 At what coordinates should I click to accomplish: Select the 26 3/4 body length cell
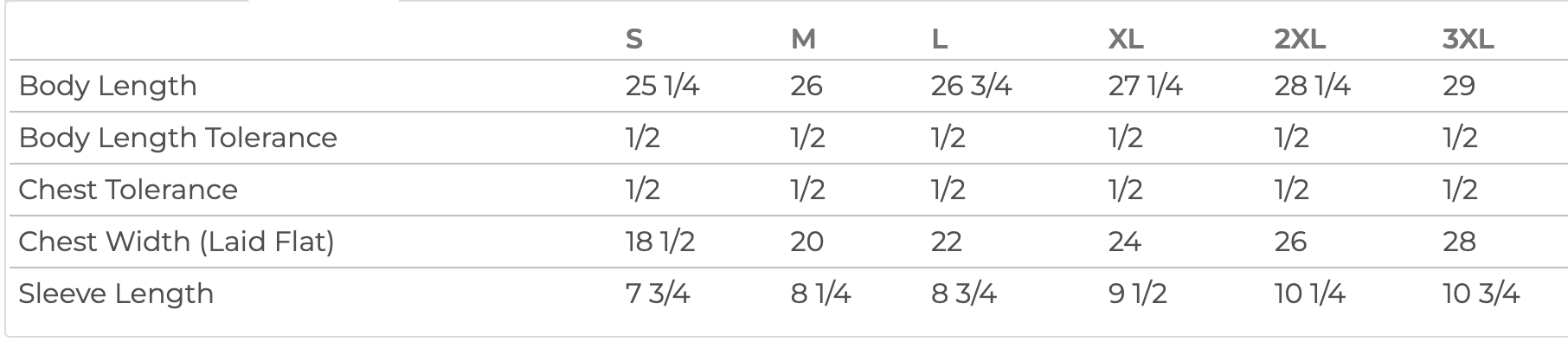(971, 86)
